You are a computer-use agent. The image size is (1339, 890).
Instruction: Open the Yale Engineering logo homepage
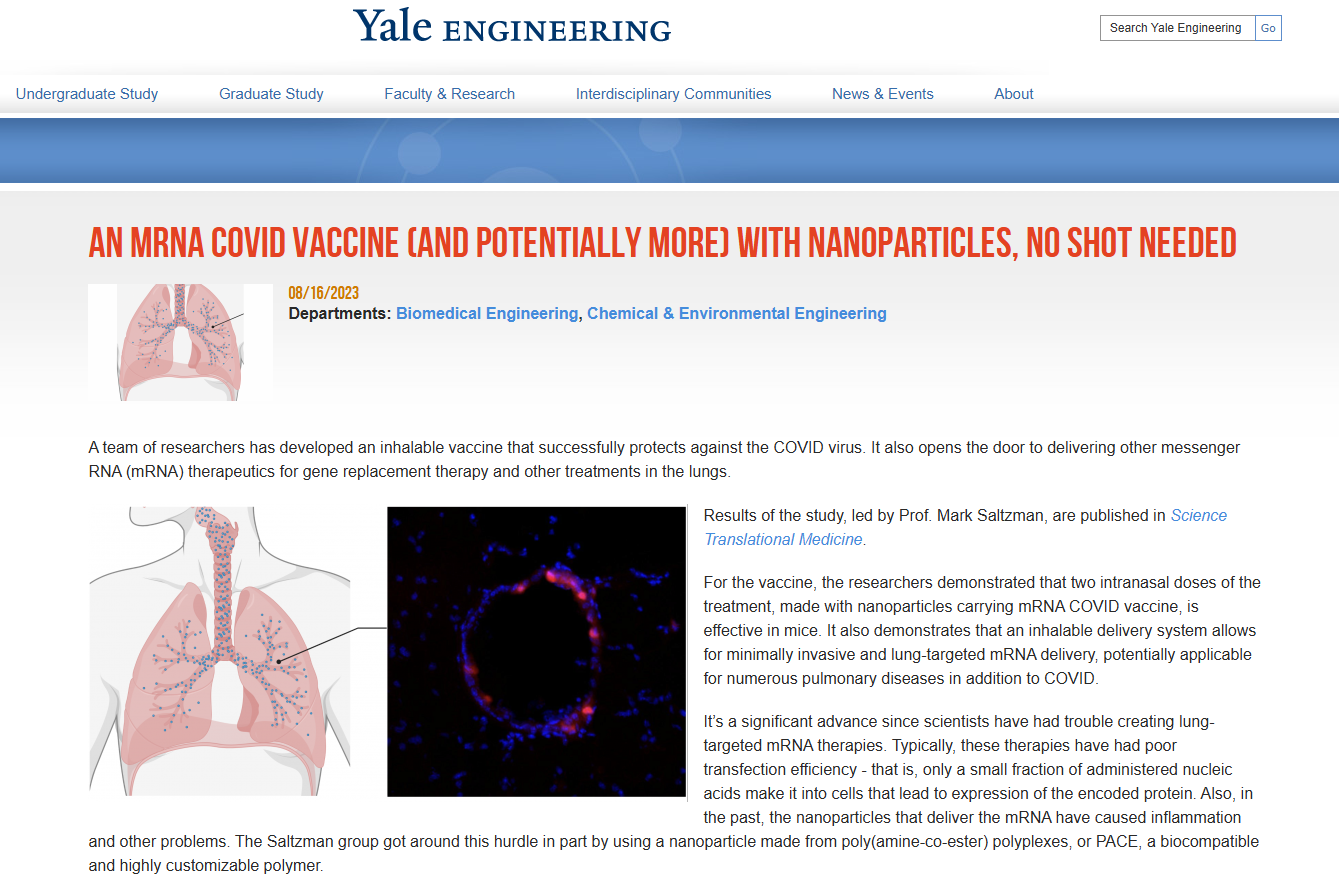point(512,26)
